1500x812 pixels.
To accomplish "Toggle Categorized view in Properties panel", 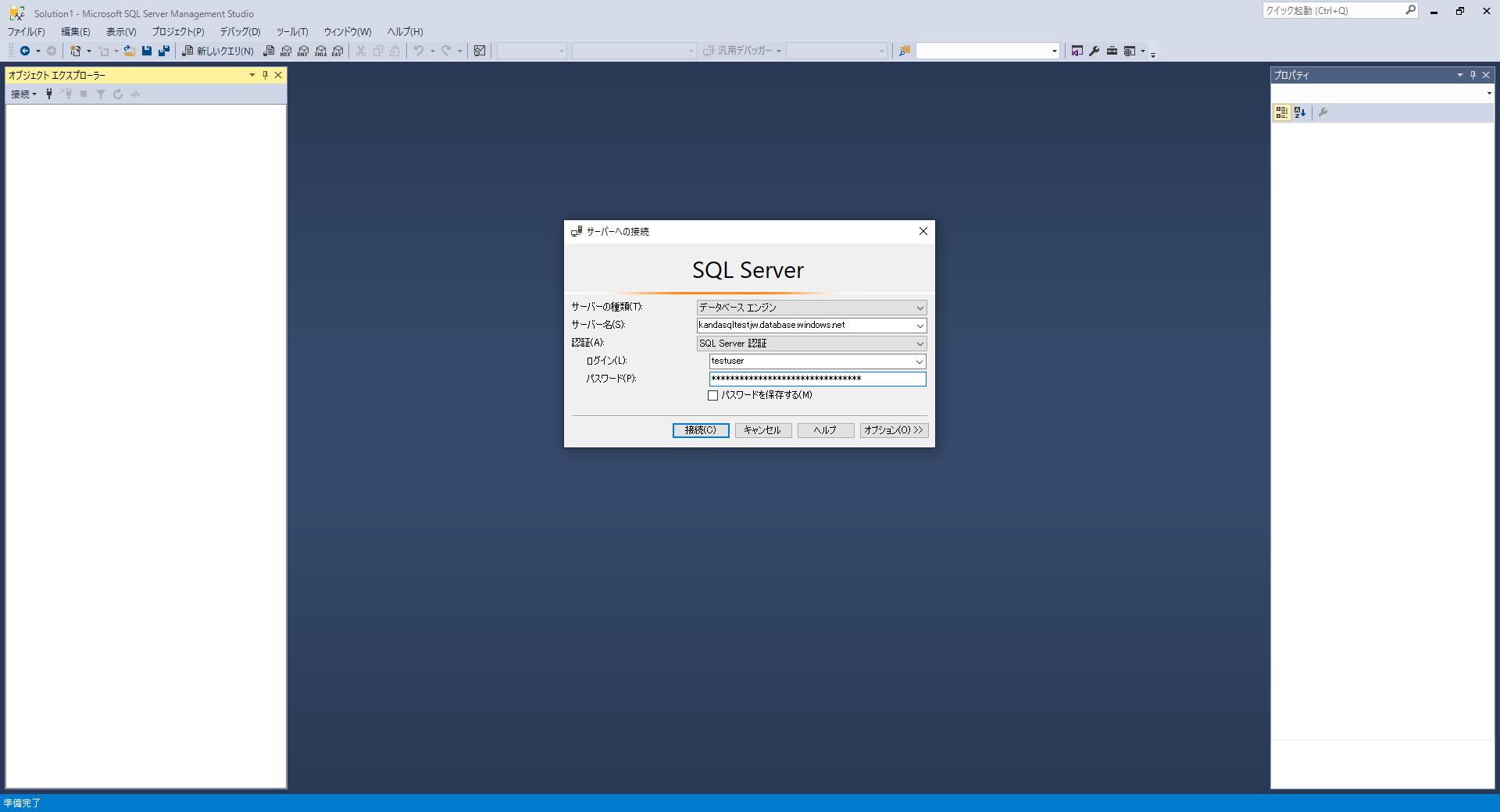I will pos(1282,112).
